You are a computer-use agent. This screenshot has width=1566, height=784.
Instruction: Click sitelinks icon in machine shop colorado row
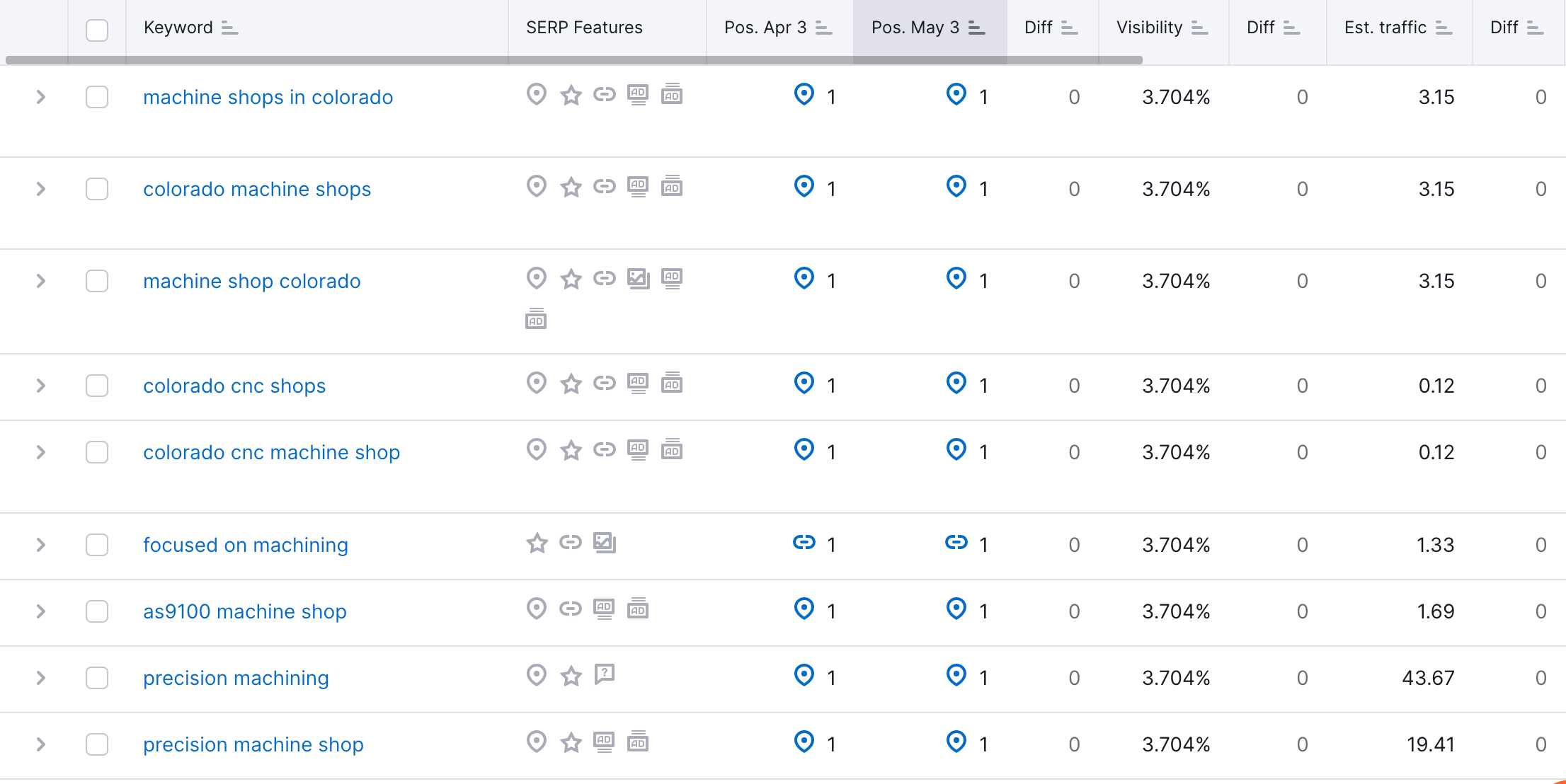(x=604, y=278)
